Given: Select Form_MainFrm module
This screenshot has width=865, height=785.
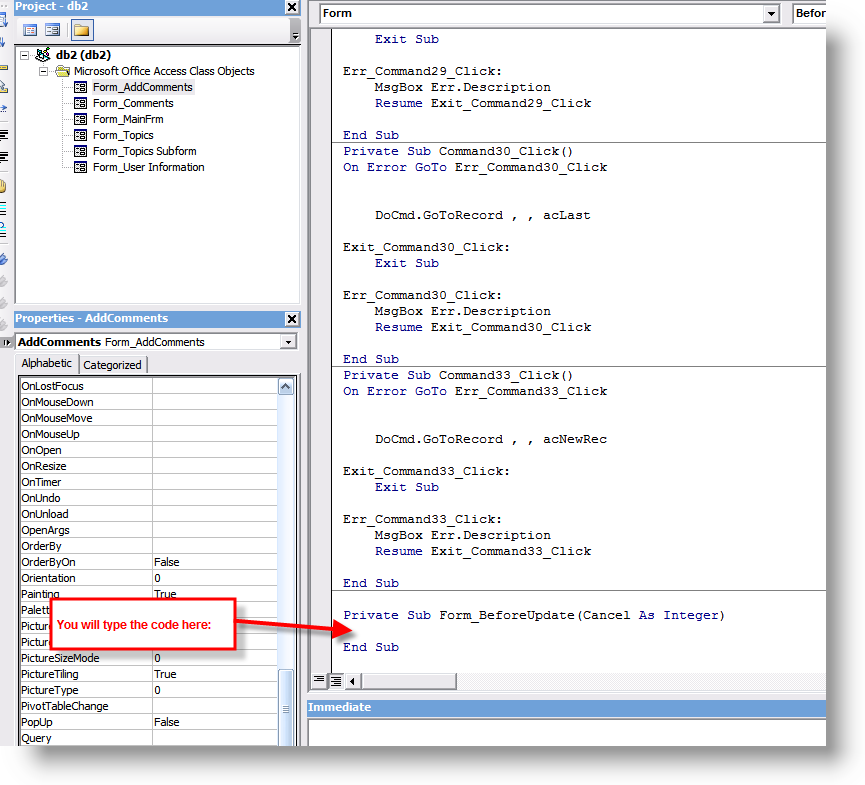Looking at the screenshot, I should pos(128,119).
